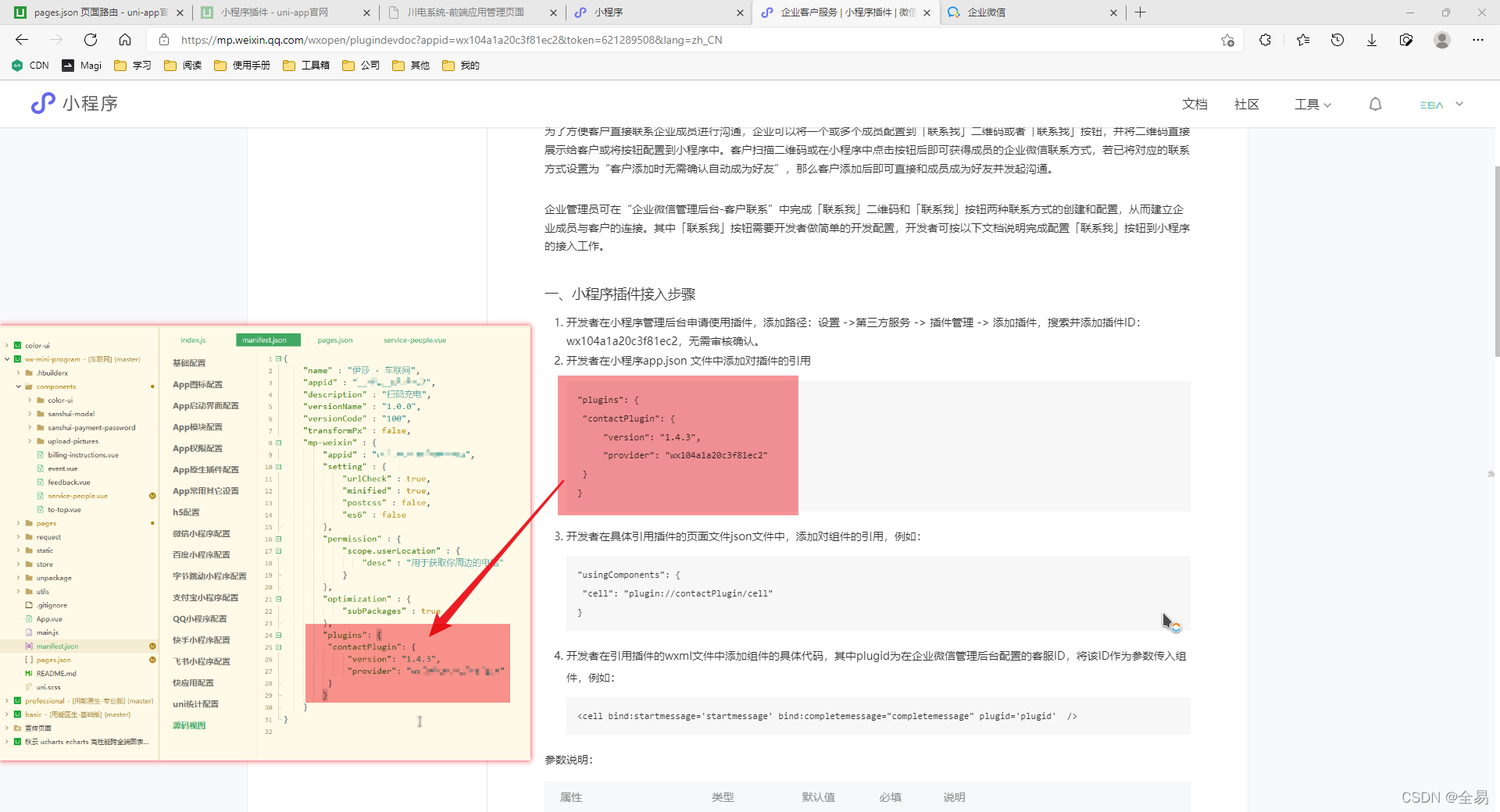Select service-people.vue tab in HBuilderX image
Screen dimensions: 1500x812
[x=415, y=340]
